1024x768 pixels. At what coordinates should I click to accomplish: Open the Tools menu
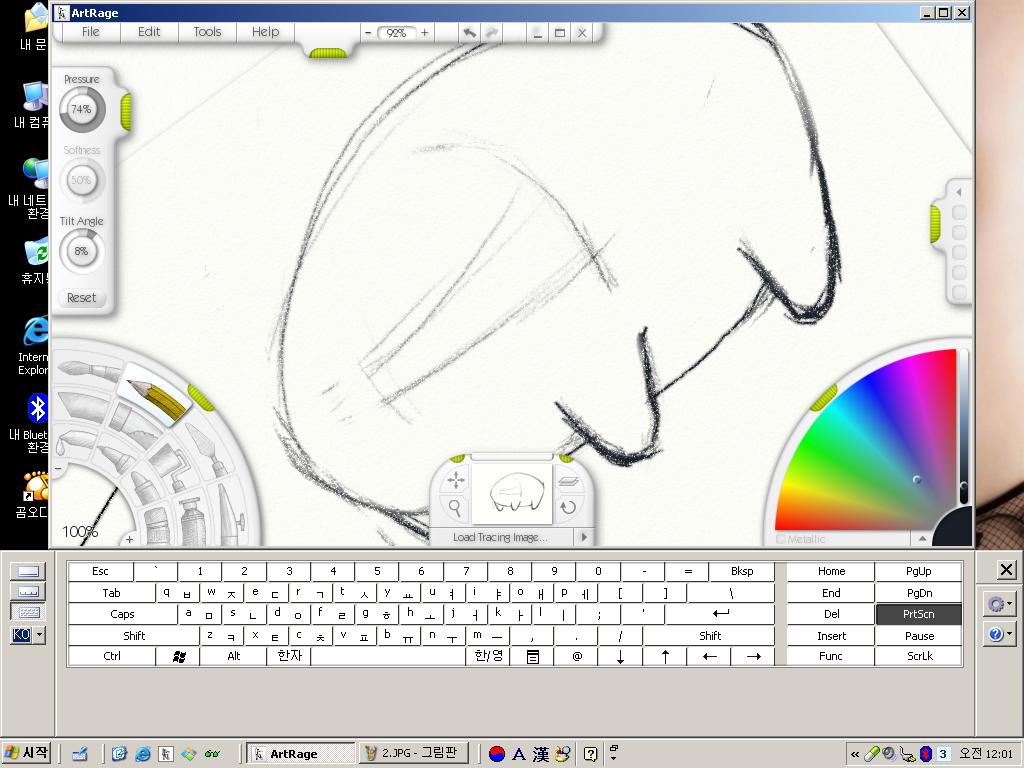[207, 32]
